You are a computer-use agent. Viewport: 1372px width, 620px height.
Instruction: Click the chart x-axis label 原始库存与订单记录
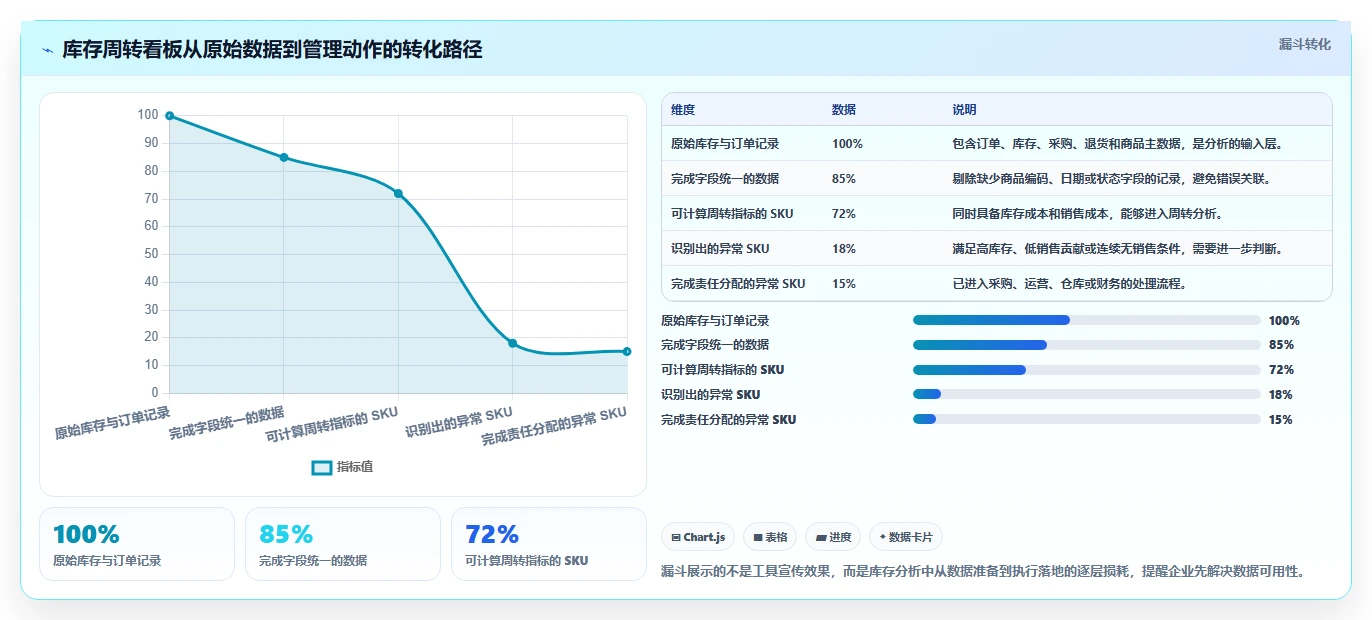(x=112, y=423)
